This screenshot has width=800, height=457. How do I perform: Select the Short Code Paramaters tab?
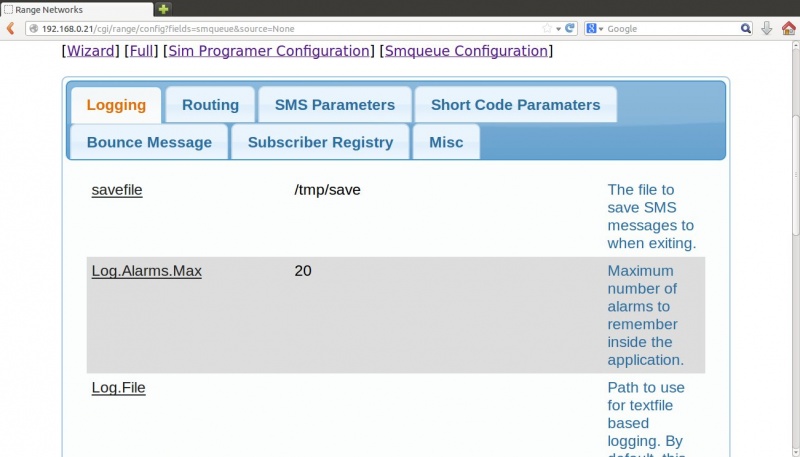(x=515, y=105)
